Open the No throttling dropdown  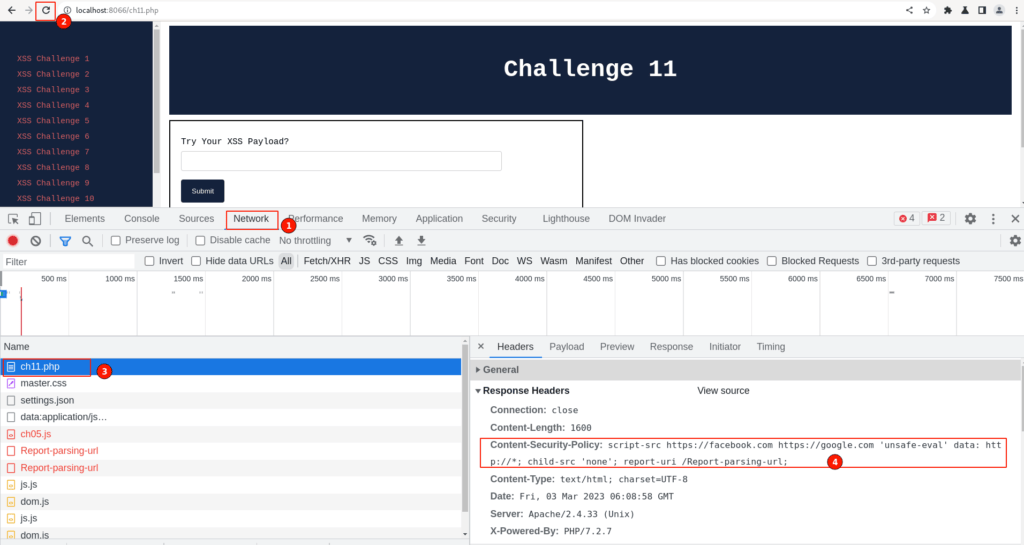pyautogui.click(x=315, y=241)
